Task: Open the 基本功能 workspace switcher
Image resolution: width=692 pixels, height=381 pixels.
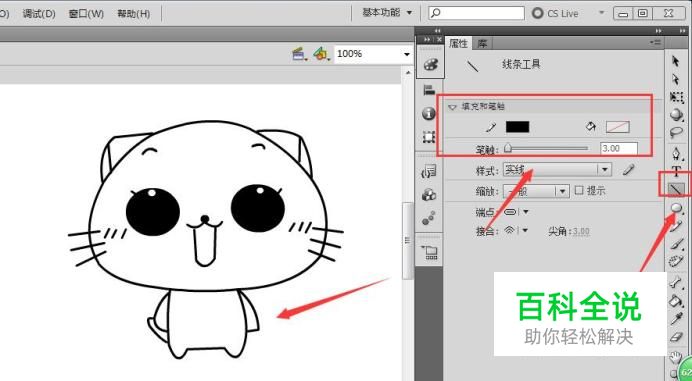Action: [x=387, y=13]
